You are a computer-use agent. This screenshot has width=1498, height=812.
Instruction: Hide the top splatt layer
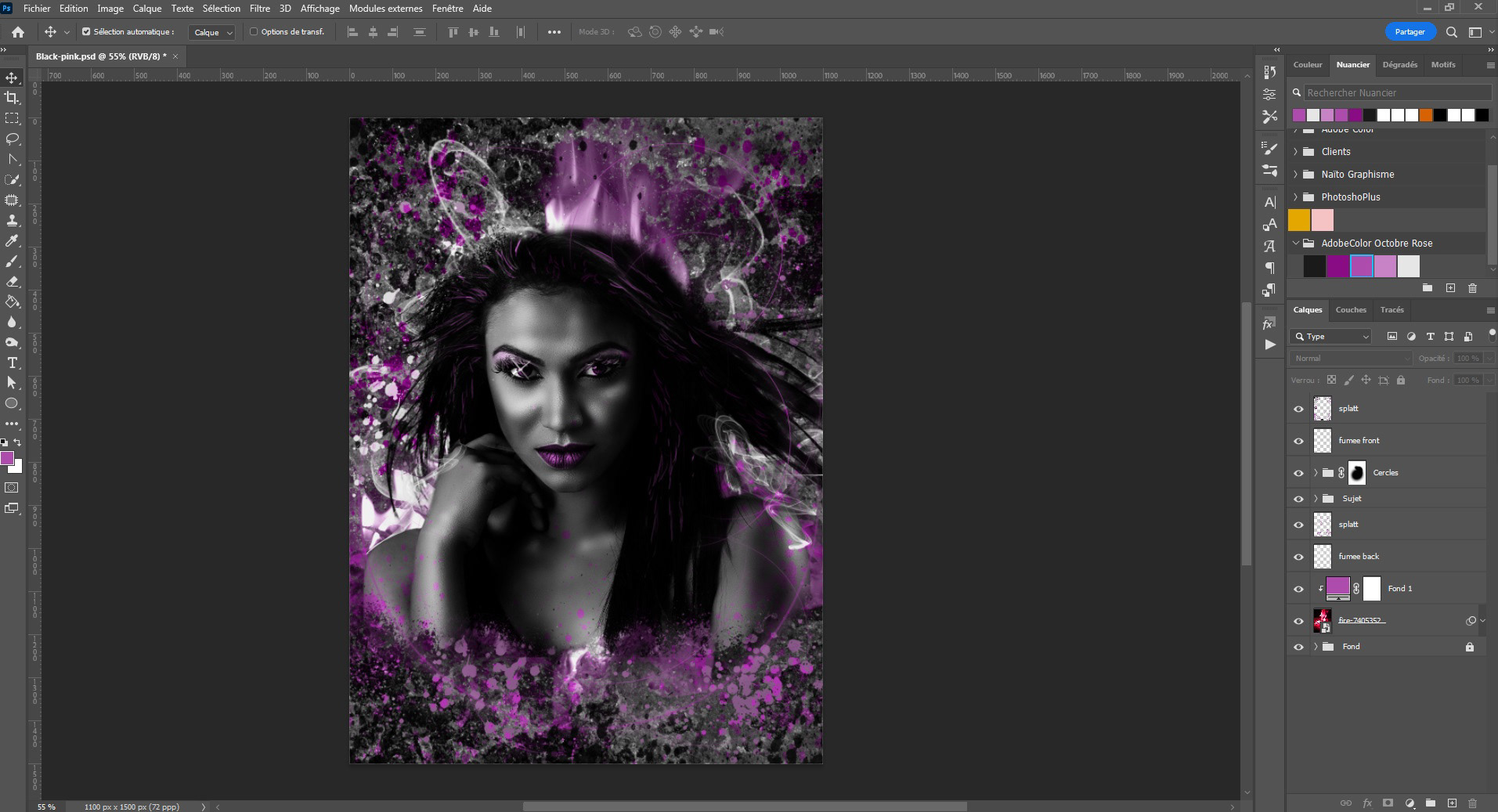click(1298, 409)
